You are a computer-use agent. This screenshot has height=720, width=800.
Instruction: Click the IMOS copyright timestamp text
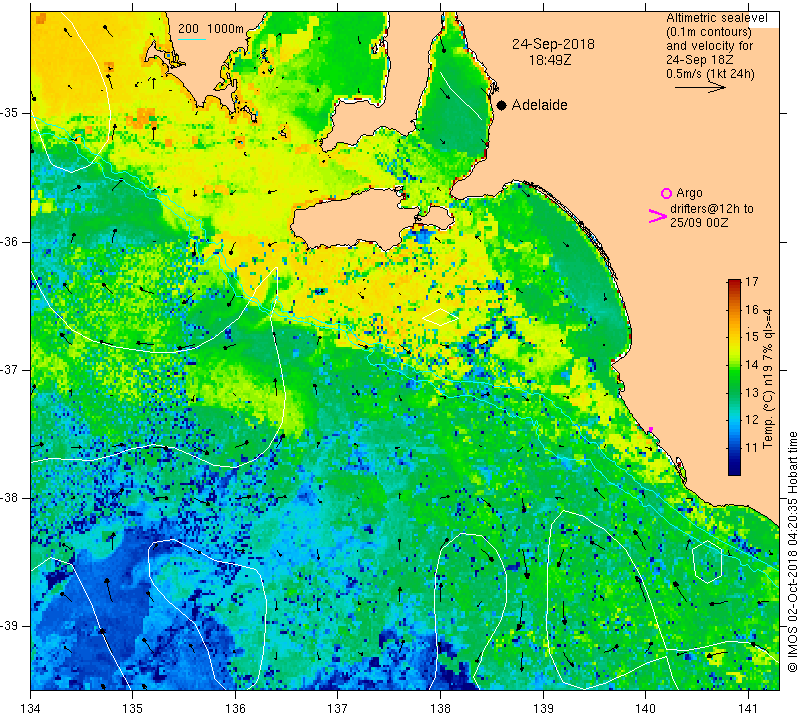[792, 551]
